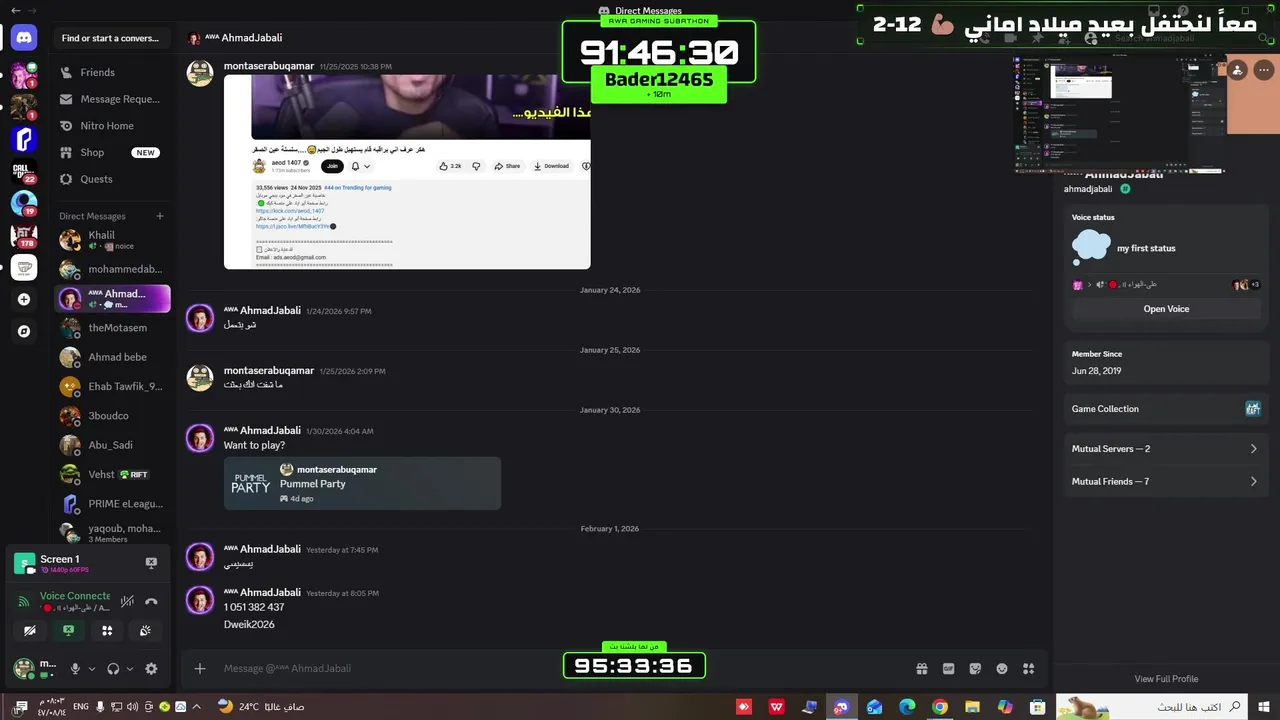
Task: Open Discover servers compass icon
Action: pyautogui.click(x=24, y=331)
